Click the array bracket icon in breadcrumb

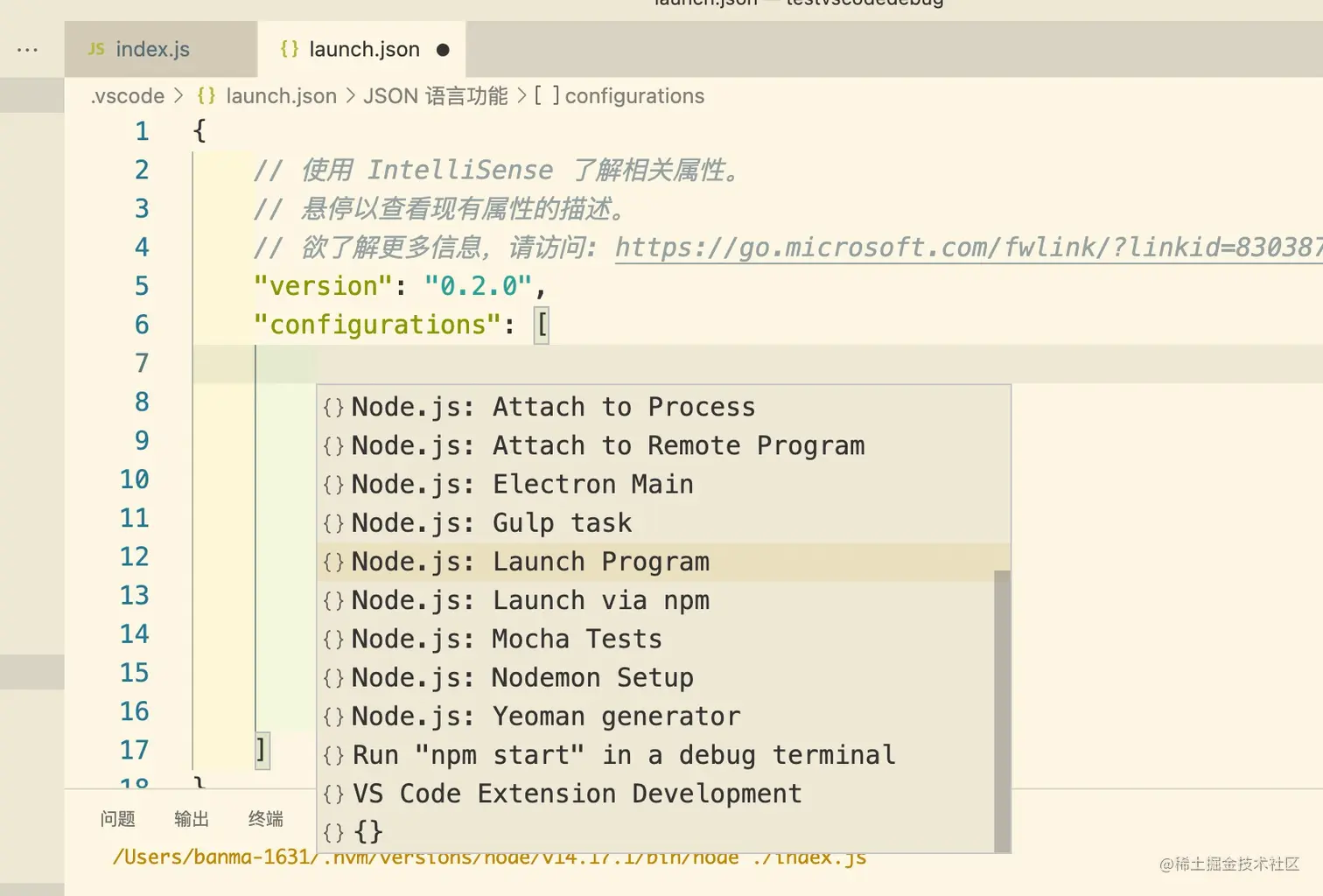tap(546, 94)
